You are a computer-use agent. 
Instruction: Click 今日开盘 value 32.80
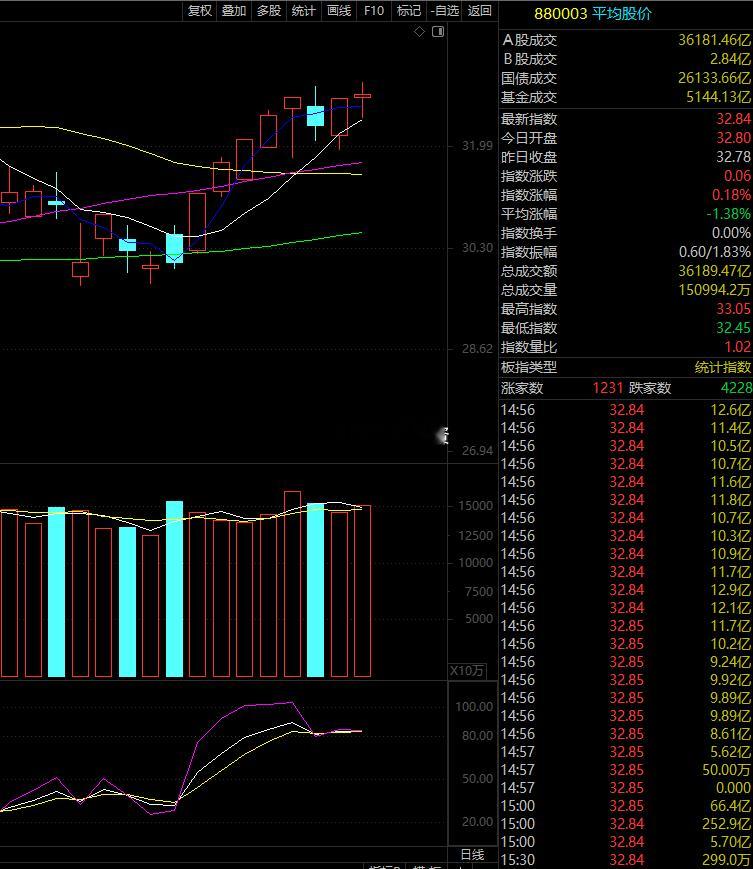734,137
